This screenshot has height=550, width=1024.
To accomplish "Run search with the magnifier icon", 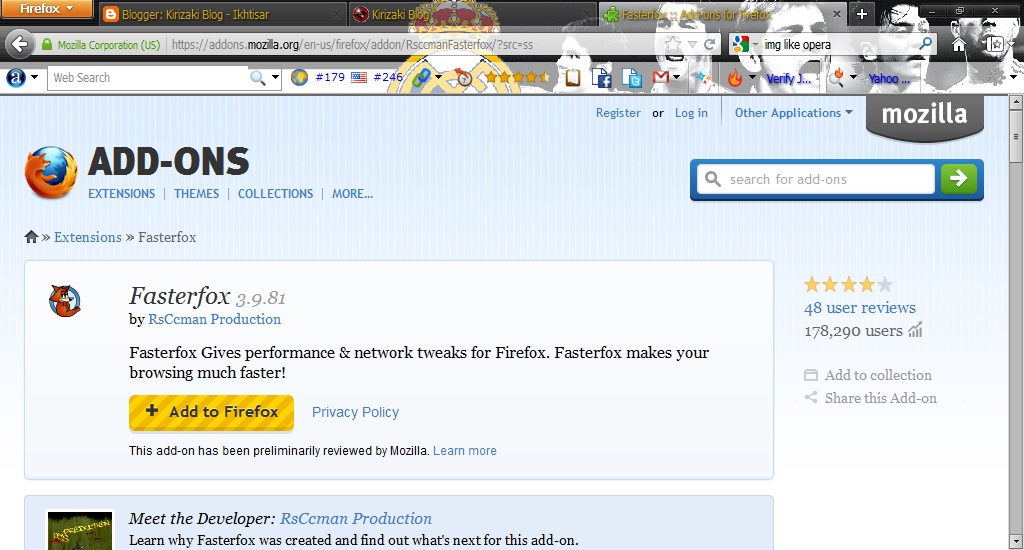I will pos(925,44).
